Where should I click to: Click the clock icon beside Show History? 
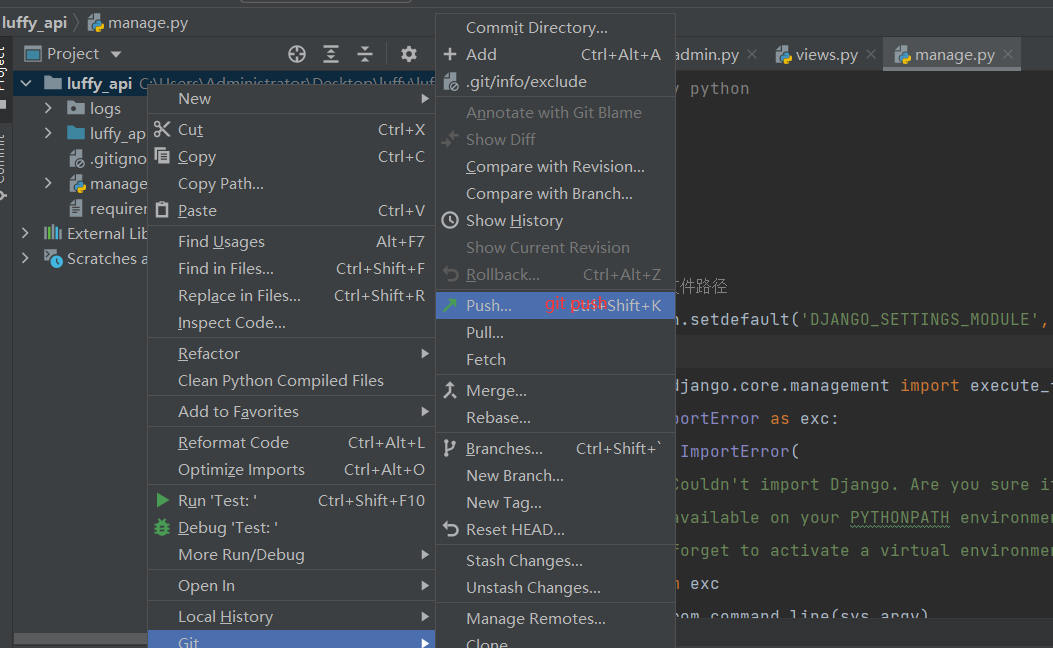(x=450, y=220)
